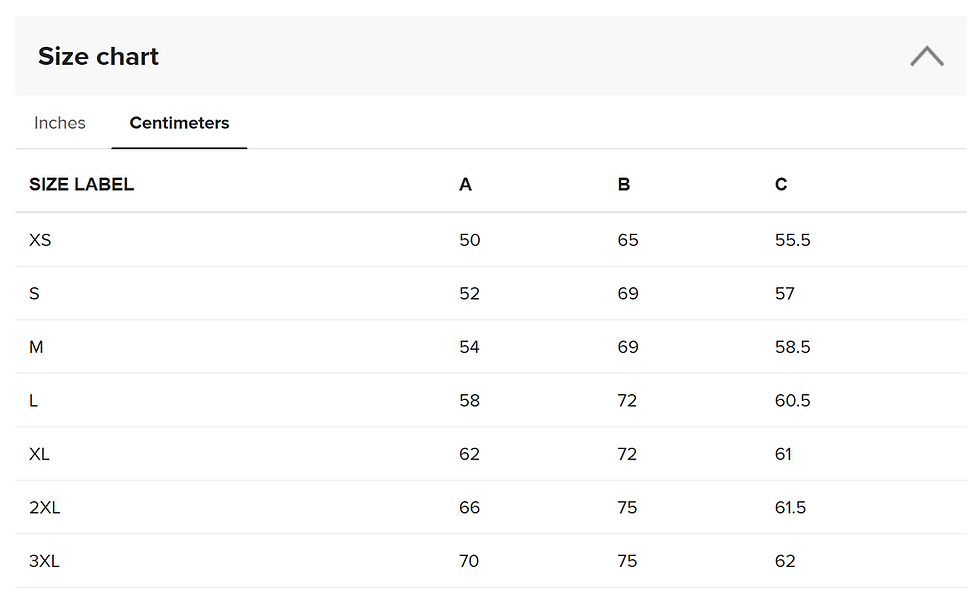This screenshot has width=980, height=597.
Task: Select the XL size row label
Action: click(39, 454)
